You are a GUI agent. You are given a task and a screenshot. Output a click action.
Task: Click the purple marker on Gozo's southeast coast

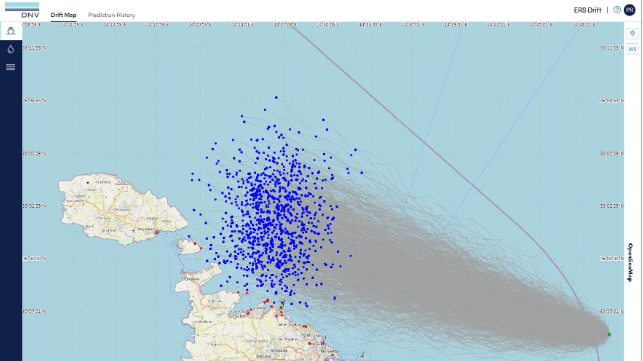click(x=157, y=232)
